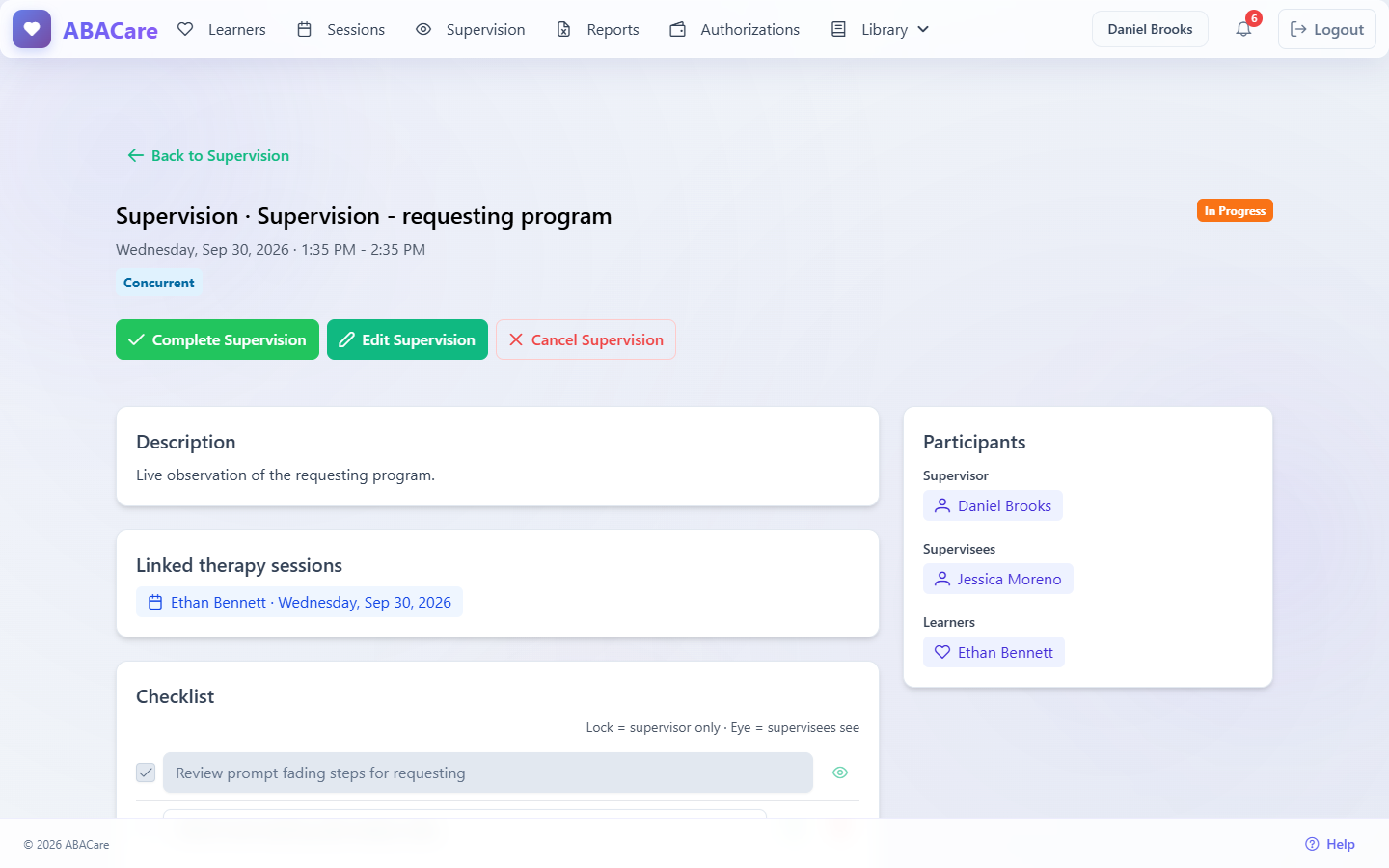This screenshot has width=1389, height=868.
Task: Click the ABACare brand name
Action: coord(110,30)
